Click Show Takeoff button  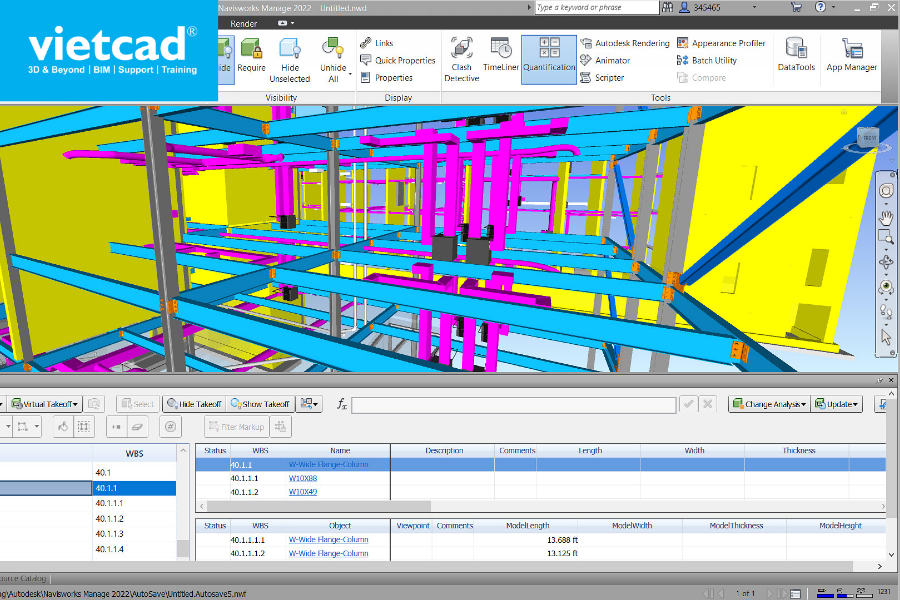click(260, 404)
